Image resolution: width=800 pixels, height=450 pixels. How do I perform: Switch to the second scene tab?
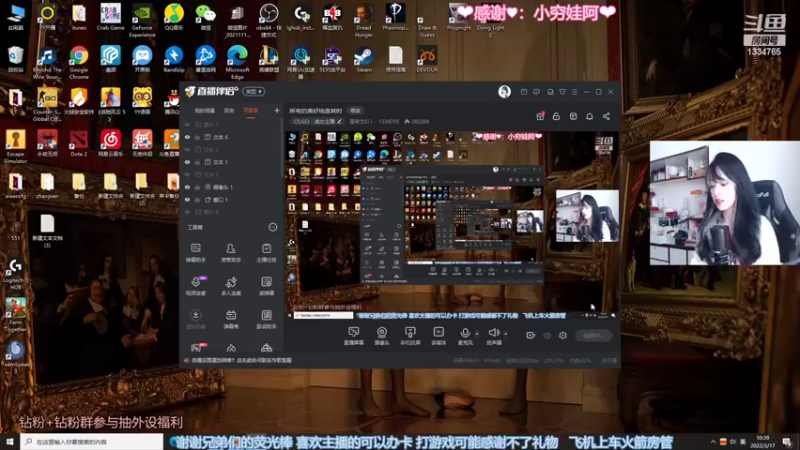pyautogui.click(x=229, y=110)
